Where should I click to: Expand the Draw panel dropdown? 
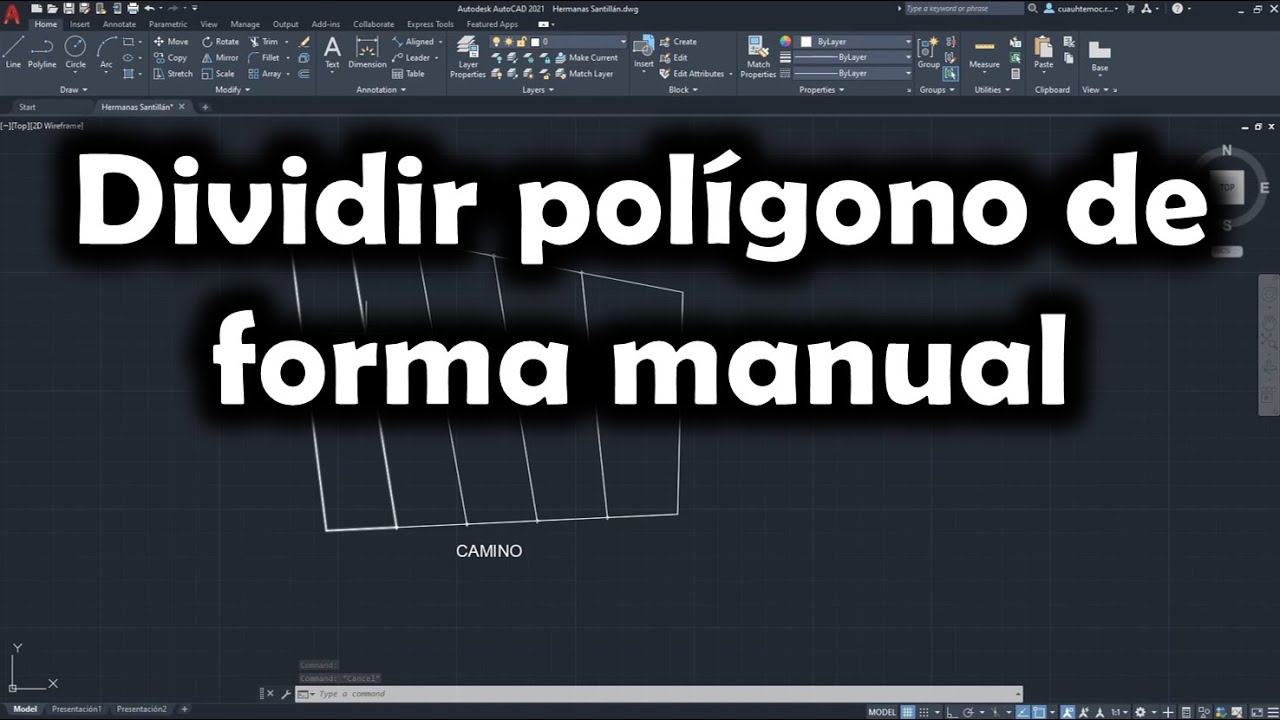click(x=72, y=90)
